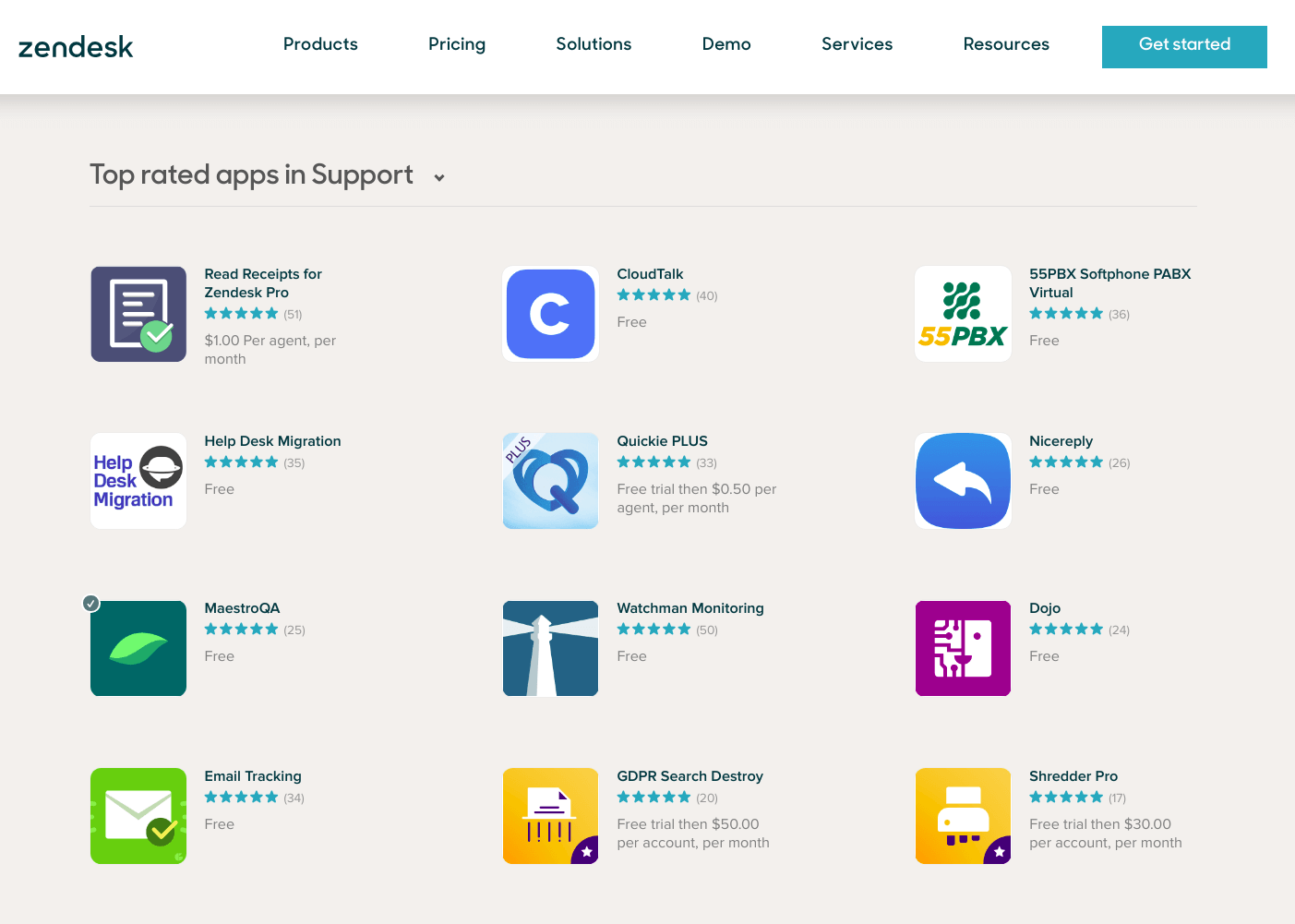
Task: Open the Pricing menu item
Action: pos(457,44)
